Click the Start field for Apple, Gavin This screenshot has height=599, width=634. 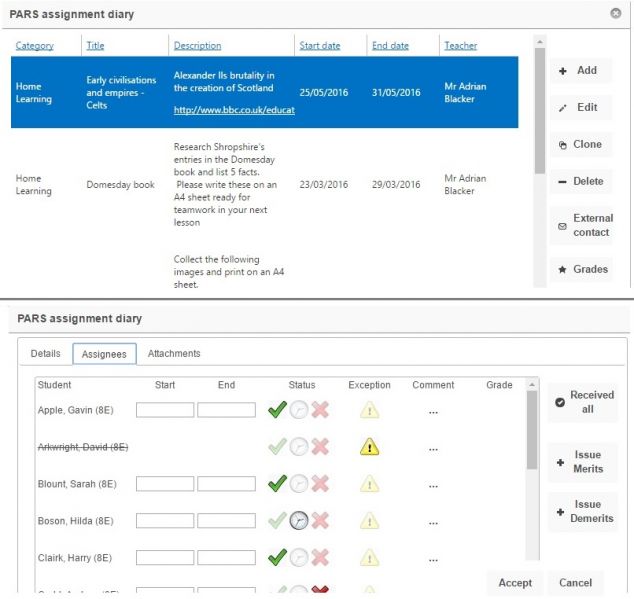(x=165, y=410)
